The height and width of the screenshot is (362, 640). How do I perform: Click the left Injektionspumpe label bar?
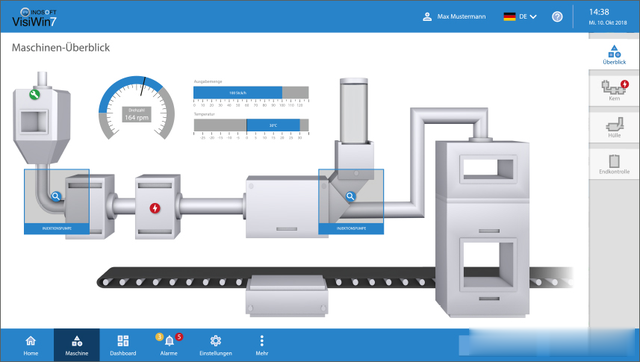pos(57,229)
